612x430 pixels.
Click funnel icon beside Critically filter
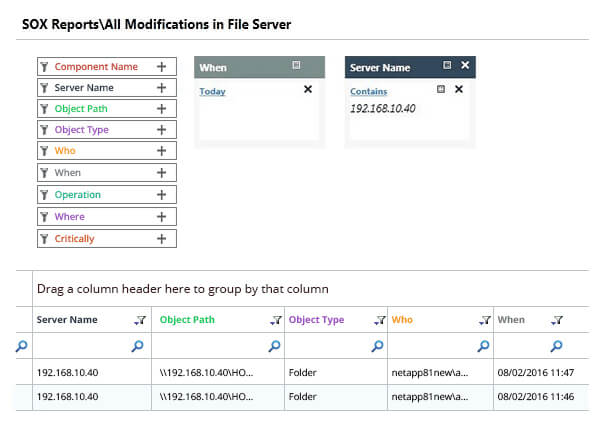(x=44, y=239)
